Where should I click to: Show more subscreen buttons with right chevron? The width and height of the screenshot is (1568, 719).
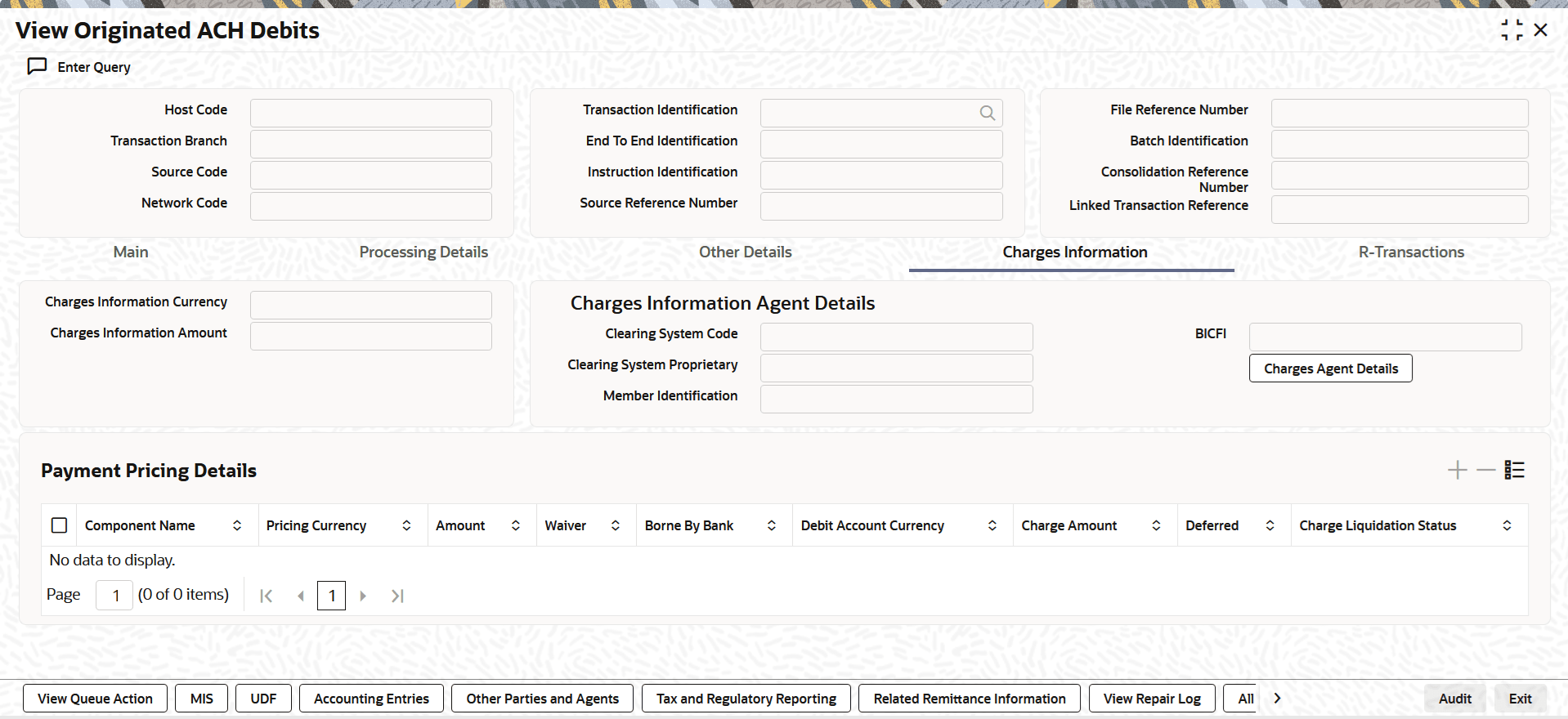point(1277,699)
